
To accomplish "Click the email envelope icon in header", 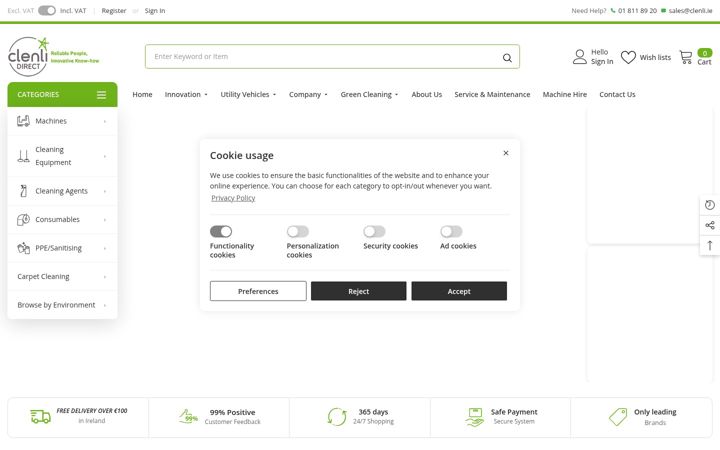I will 664,11.
